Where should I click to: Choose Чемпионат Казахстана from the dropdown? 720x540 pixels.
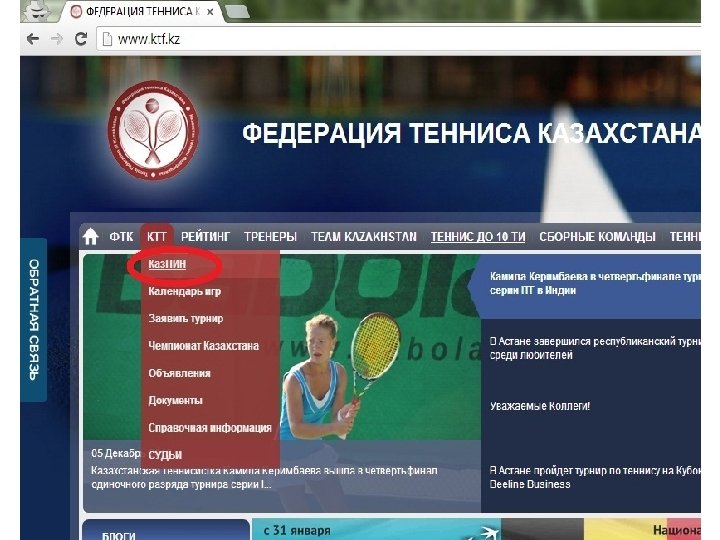(203, 346)
